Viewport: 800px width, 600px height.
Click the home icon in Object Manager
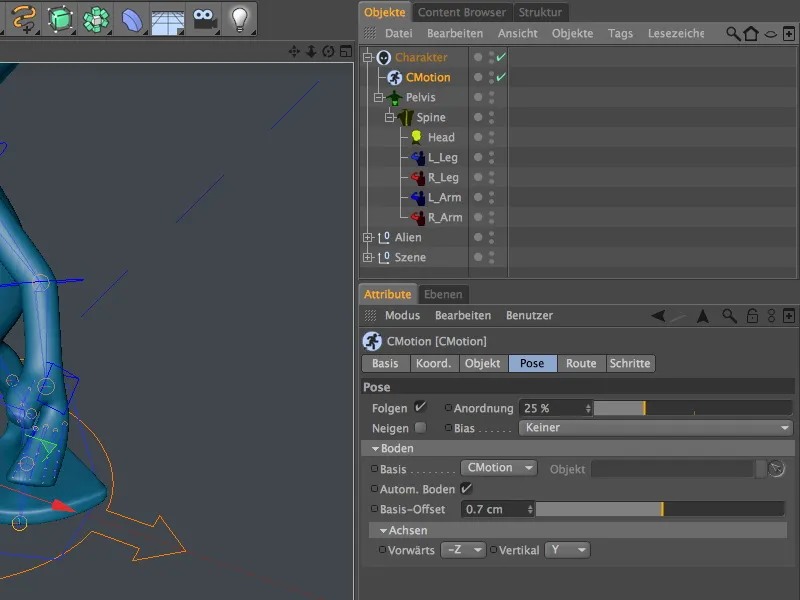(751, 34)
